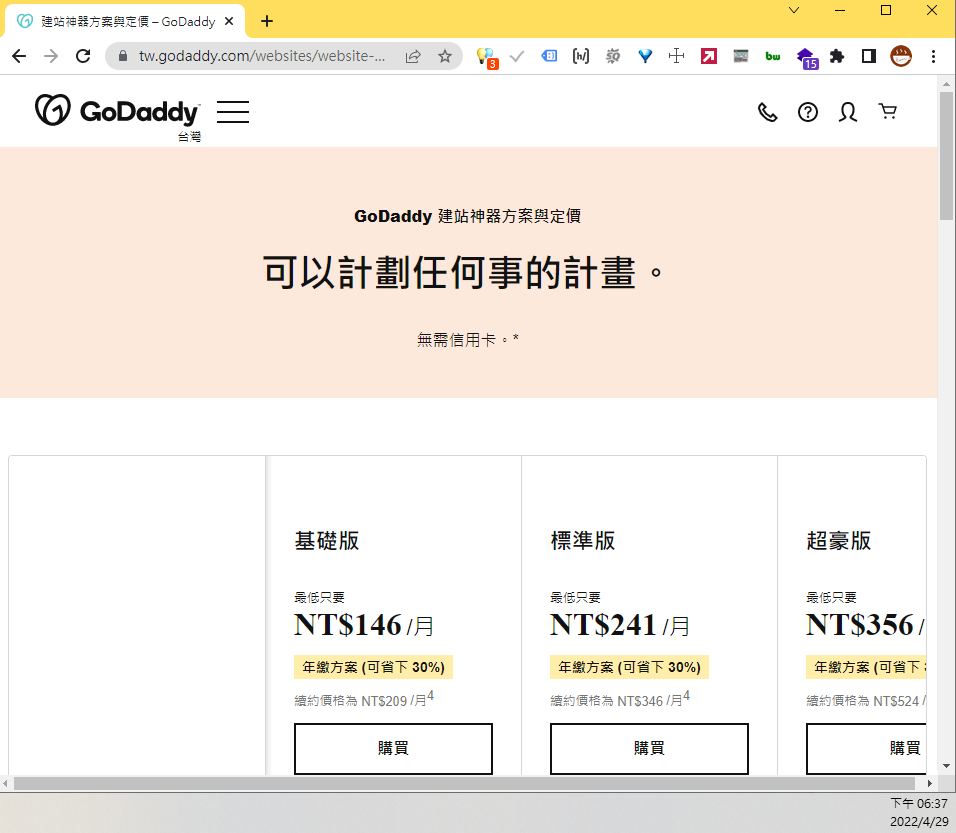Image resolution: width=956 pixels, height=833 pixels.
Task: Click the NT$241 price text
Action: click(604, 625)
